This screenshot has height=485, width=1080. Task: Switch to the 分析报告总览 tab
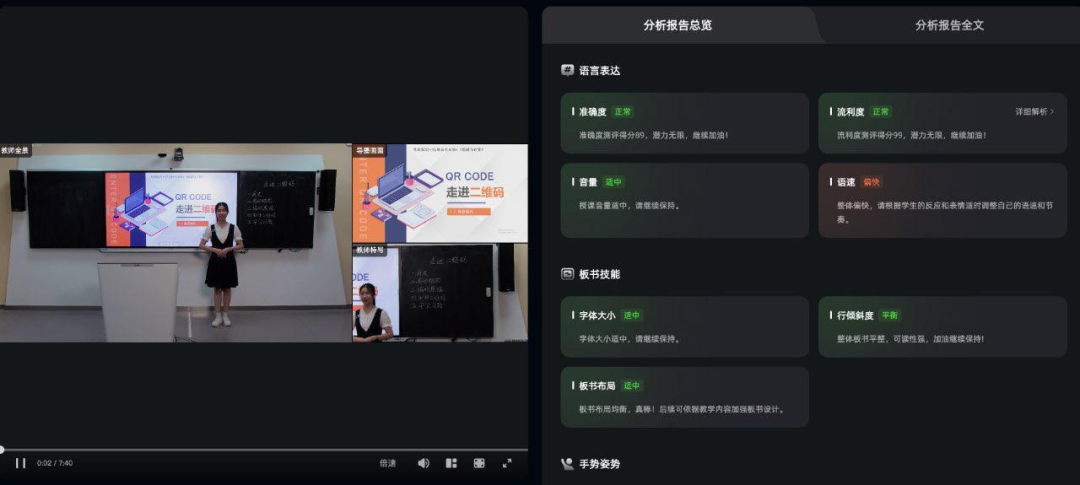678,25
